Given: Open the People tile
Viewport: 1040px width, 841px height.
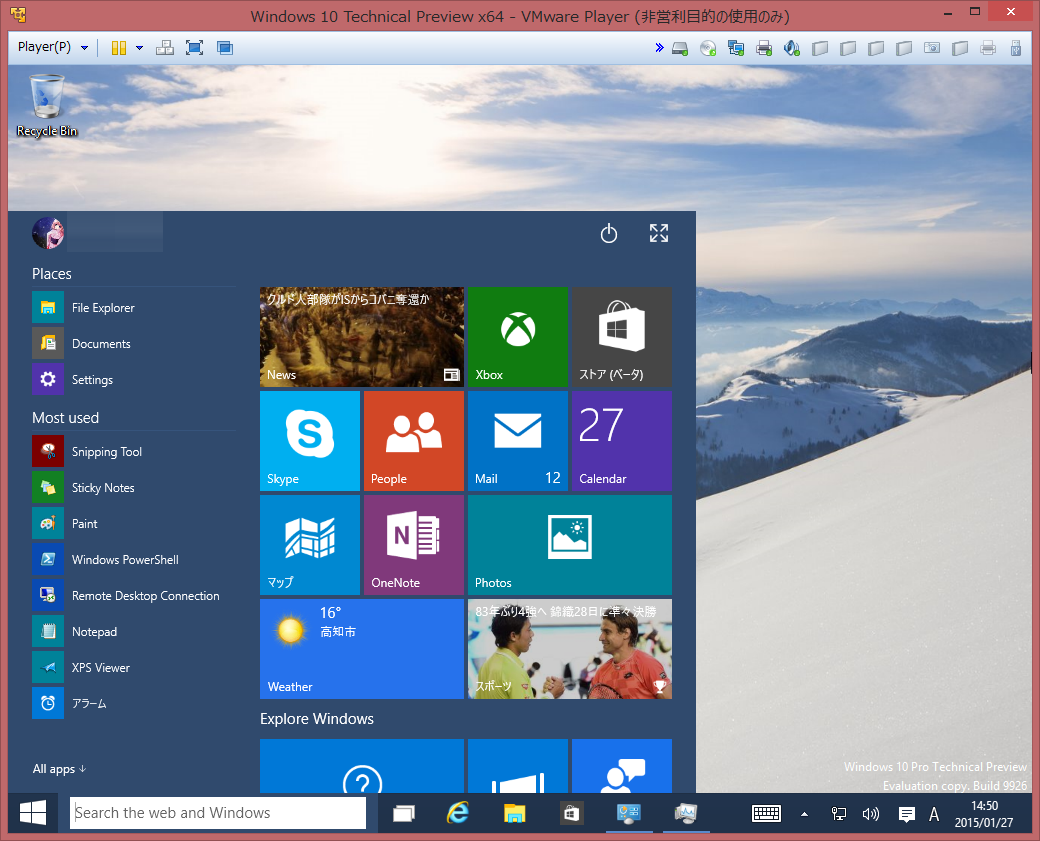Looking at the screenshot, I should click(414, 441).
